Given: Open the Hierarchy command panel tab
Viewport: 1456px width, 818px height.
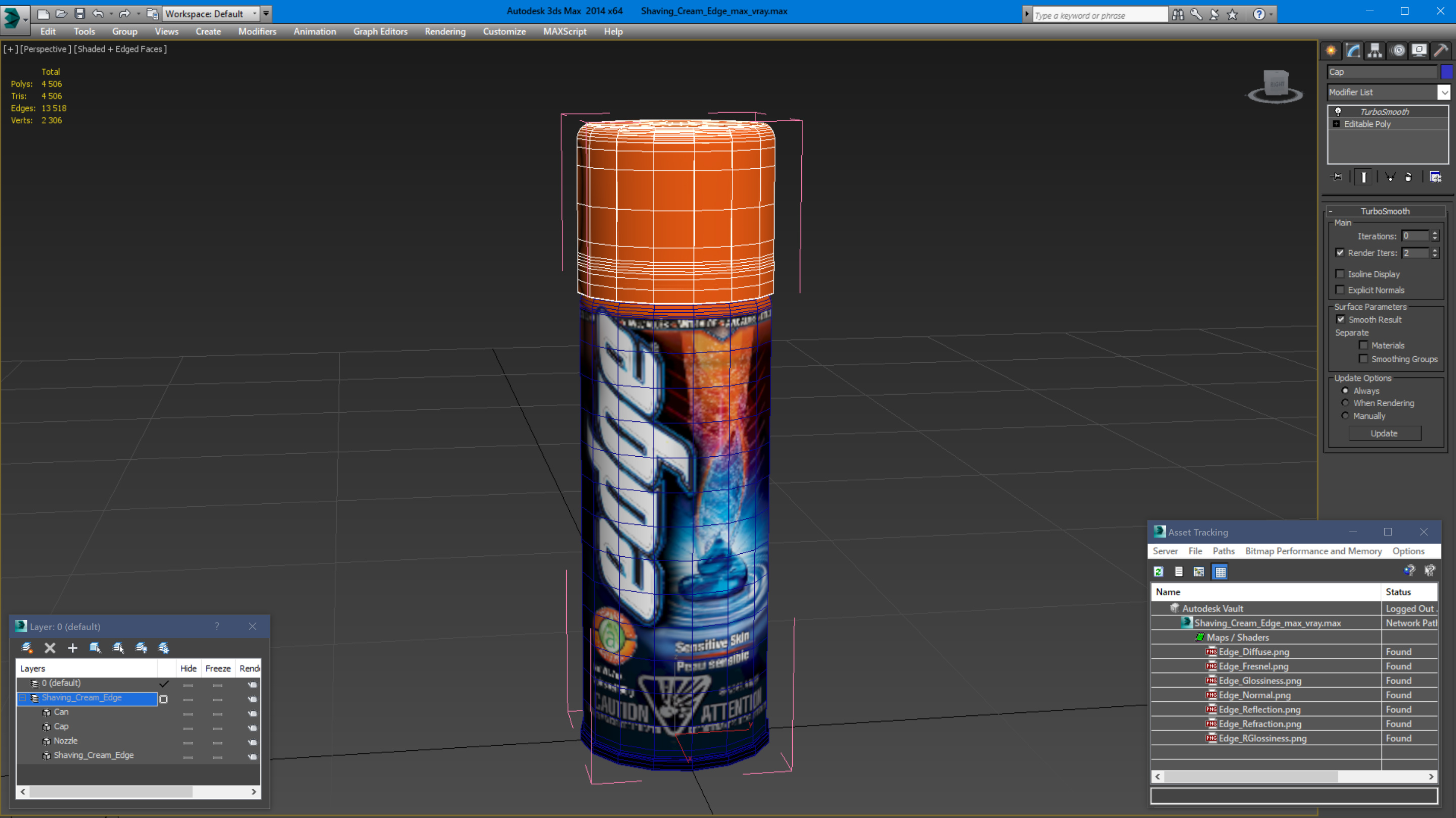Looking at the screenshot, I should pos(1375,51).
